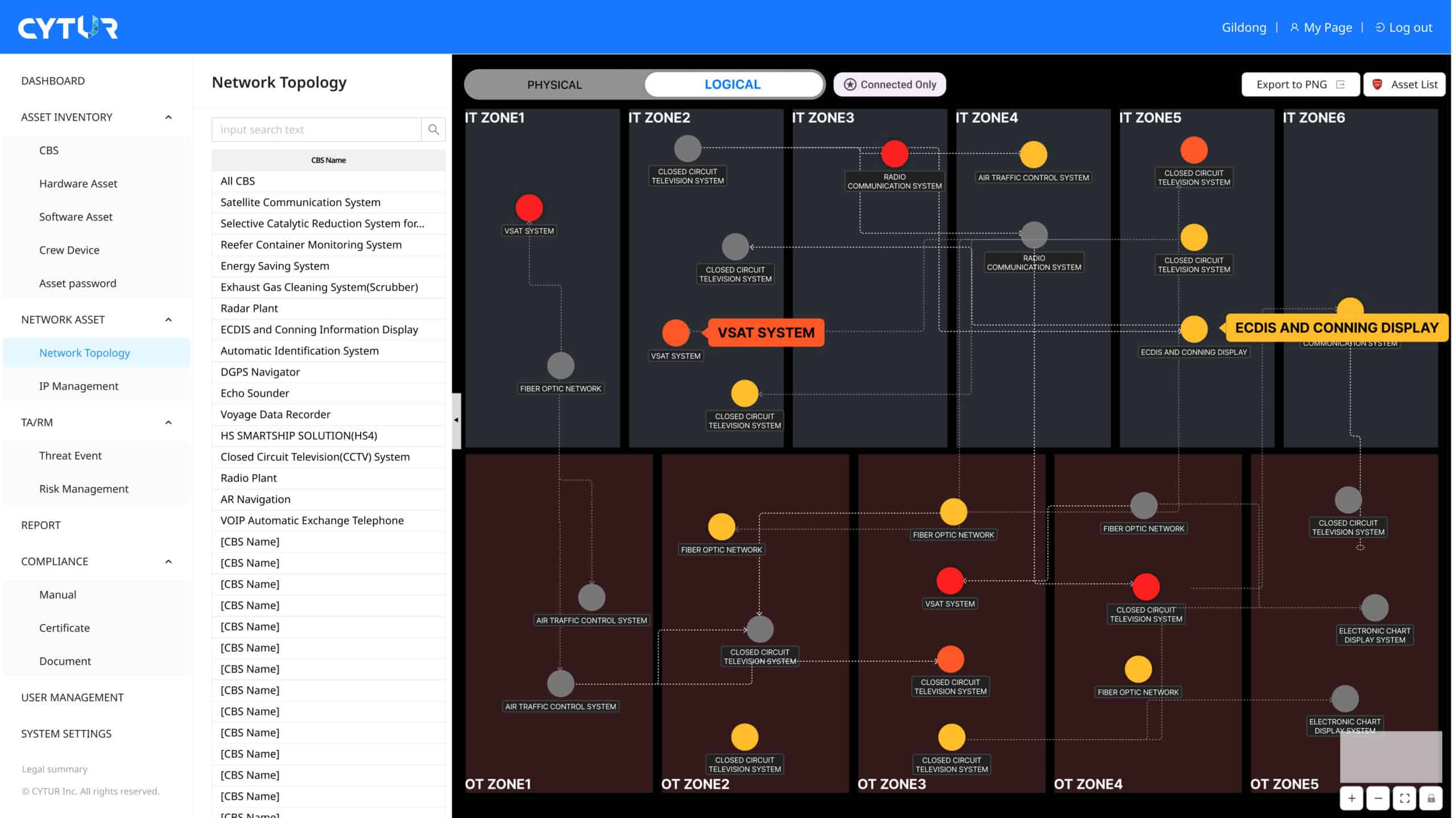Viewport: 1456px width, 818px height.
Task: Collapse the Network Topology side panel
Action: coord(456,420)
